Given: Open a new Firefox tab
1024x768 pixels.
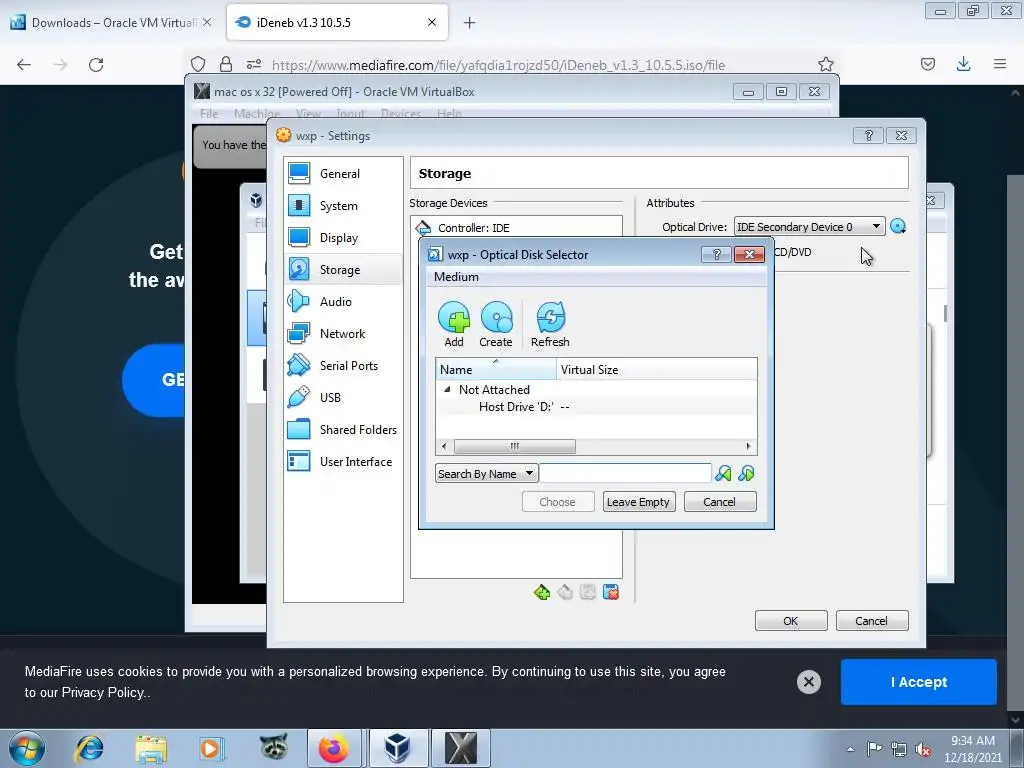Looking at the screenshot, I should click(x=470, y=23).
